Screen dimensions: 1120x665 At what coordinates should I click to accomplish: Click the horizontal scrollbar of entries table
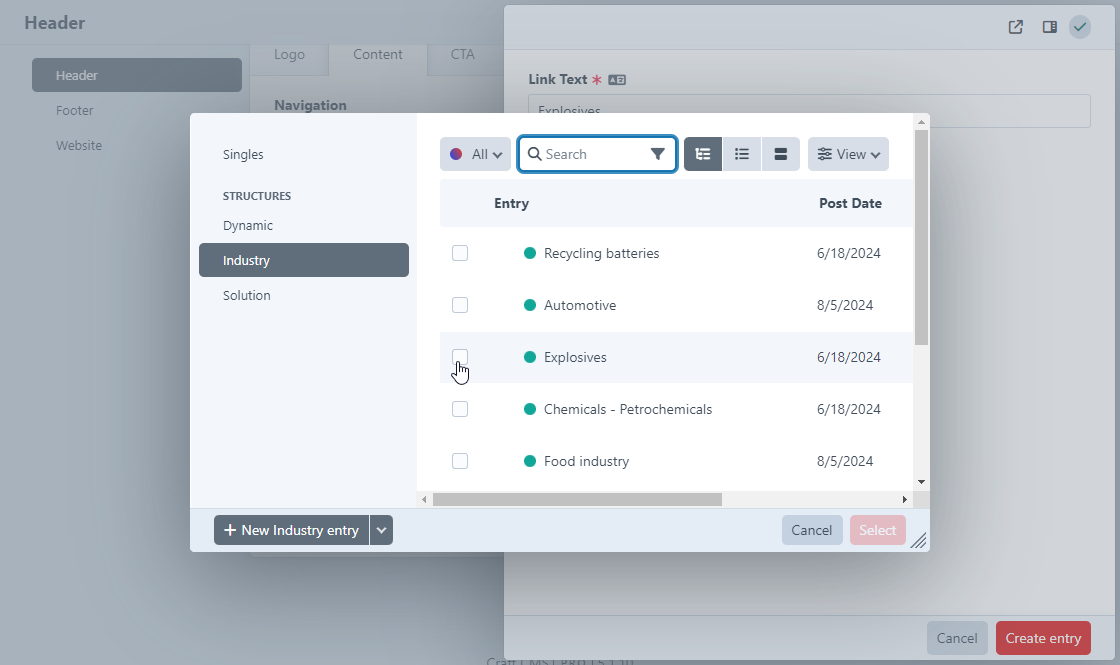(x=577, y=499)
